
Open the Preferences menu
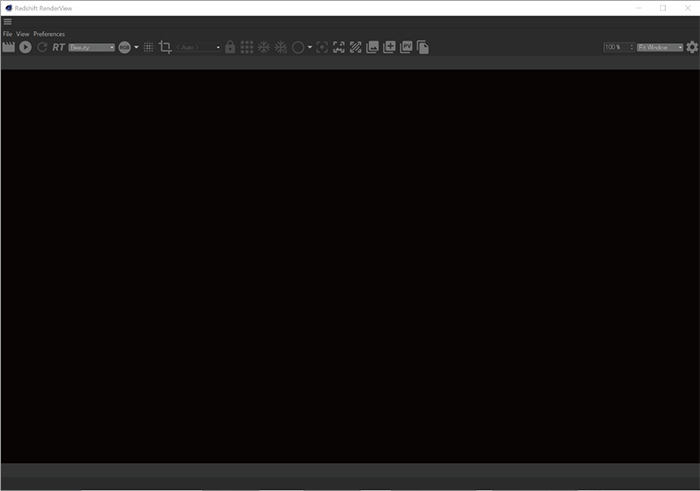coord(49,34)
